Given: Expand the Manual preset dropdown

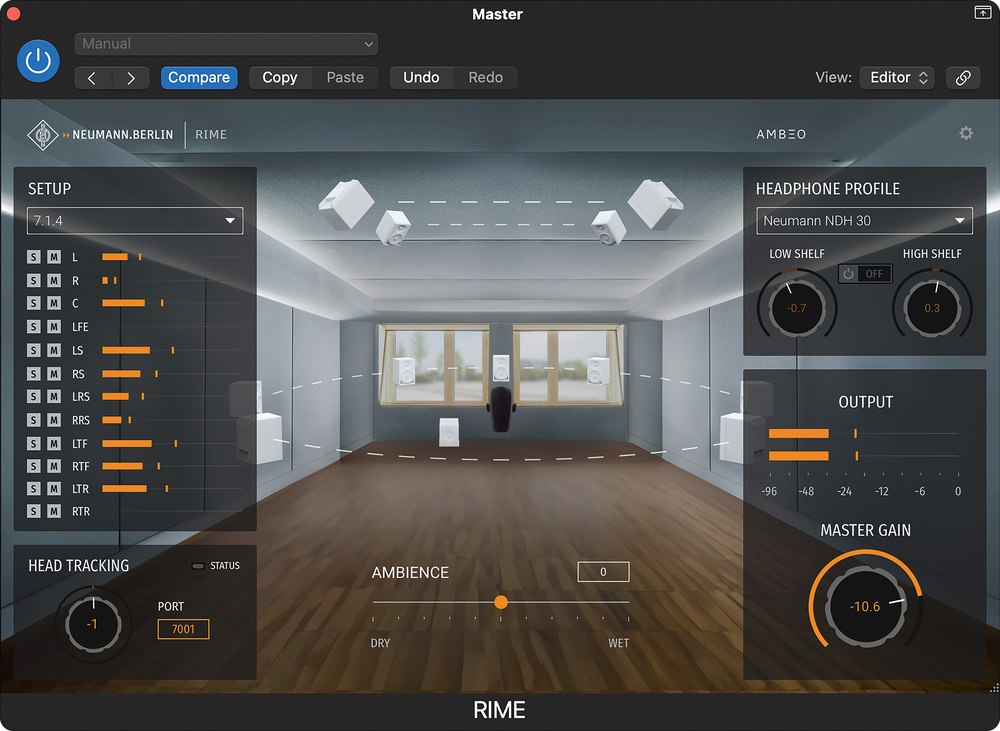Looking at the screenshot, I should coord(226,44).
